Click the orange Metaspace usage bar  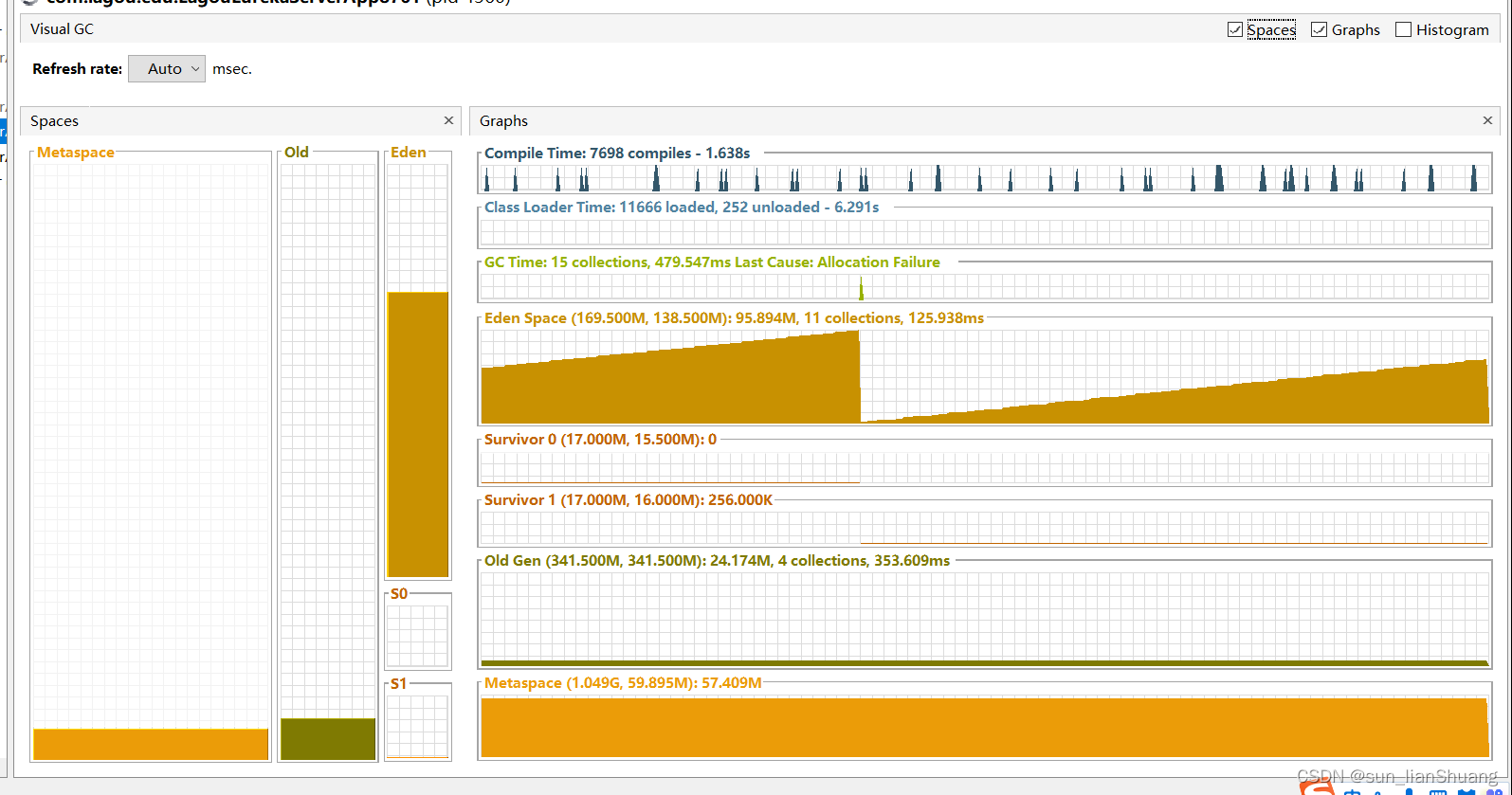click(151, 744)
